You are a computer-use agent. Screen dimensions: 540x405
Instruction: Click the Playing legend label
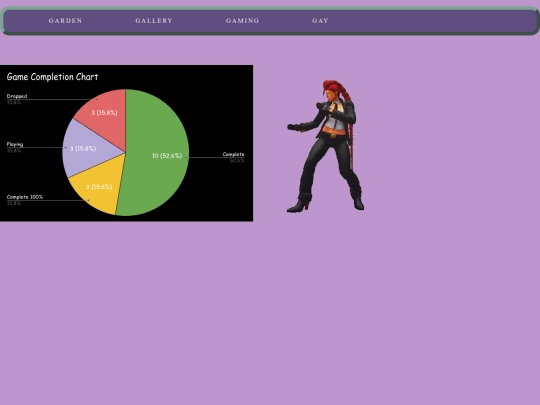pos(15,144)
